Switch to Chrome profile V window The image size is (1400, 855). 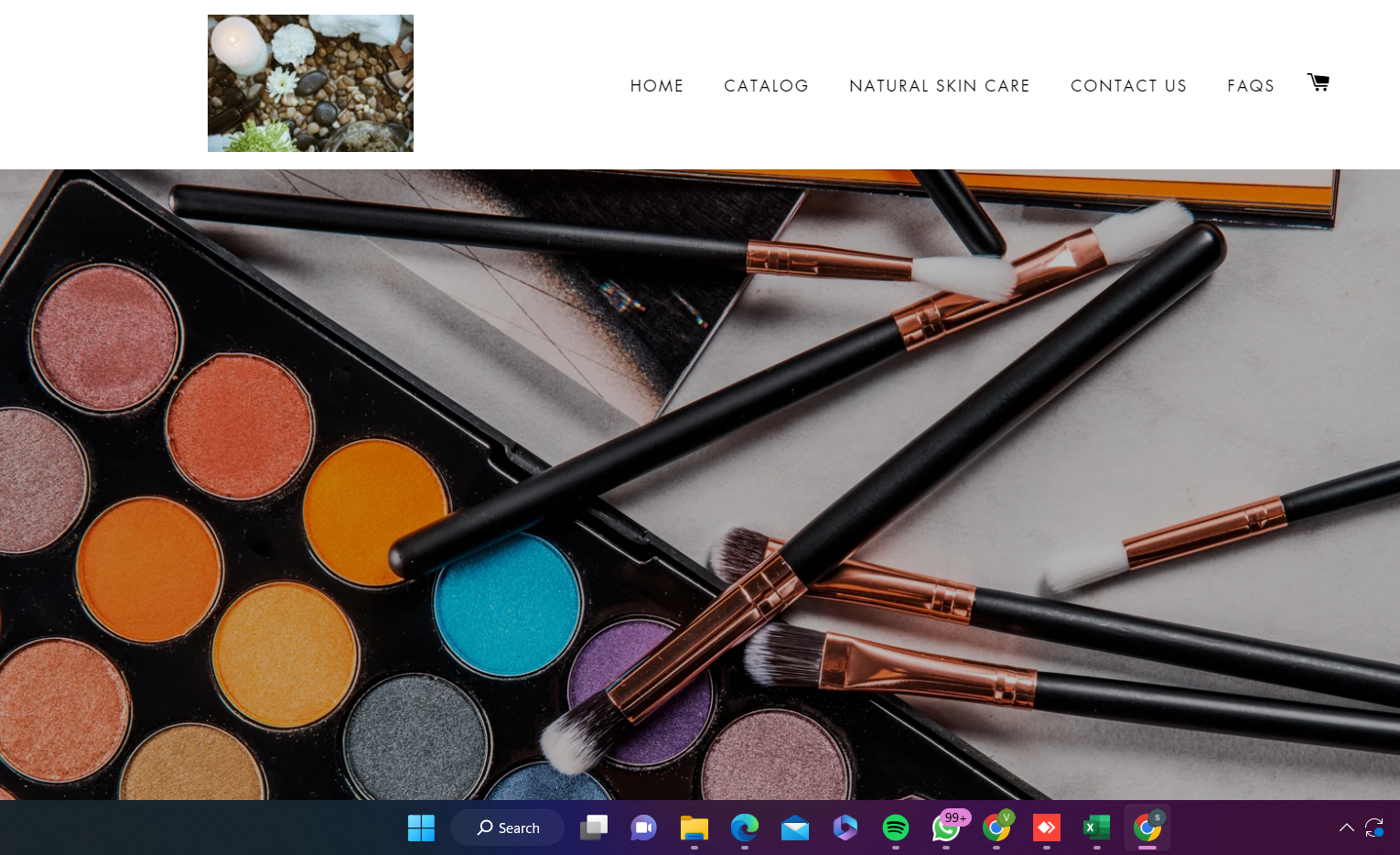pyautogui.click(x=996, y=828)
